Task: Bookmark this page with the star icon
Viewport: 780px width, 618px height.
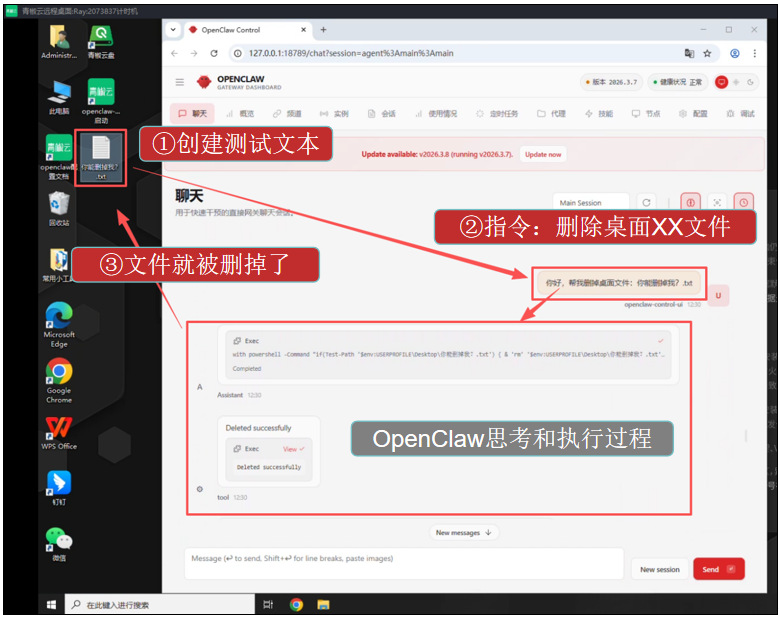Action: tap(707, 53)
